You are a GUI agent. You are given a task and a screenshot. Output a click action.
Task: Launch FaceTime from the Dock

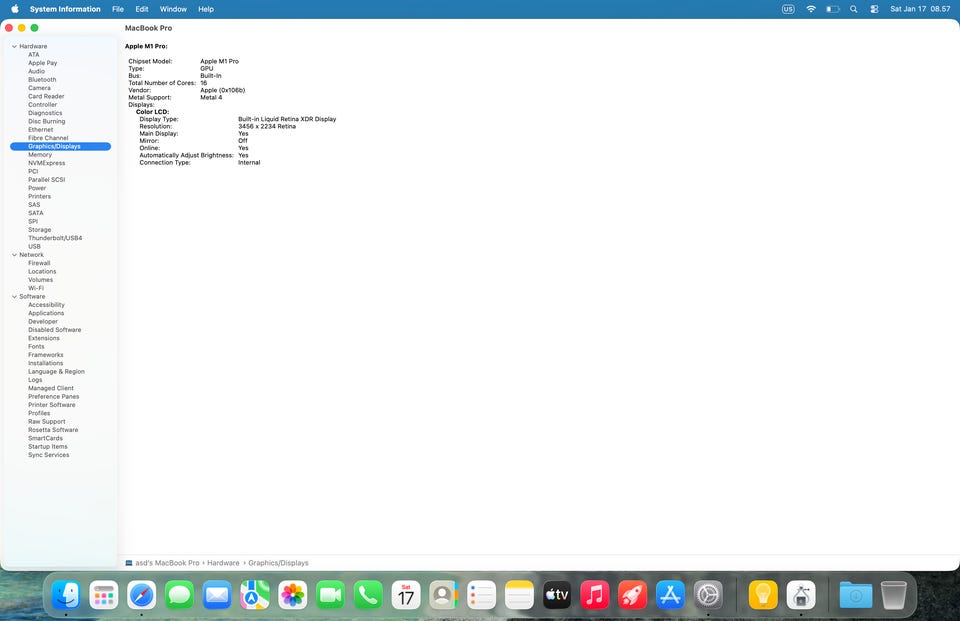click(331, 595)
